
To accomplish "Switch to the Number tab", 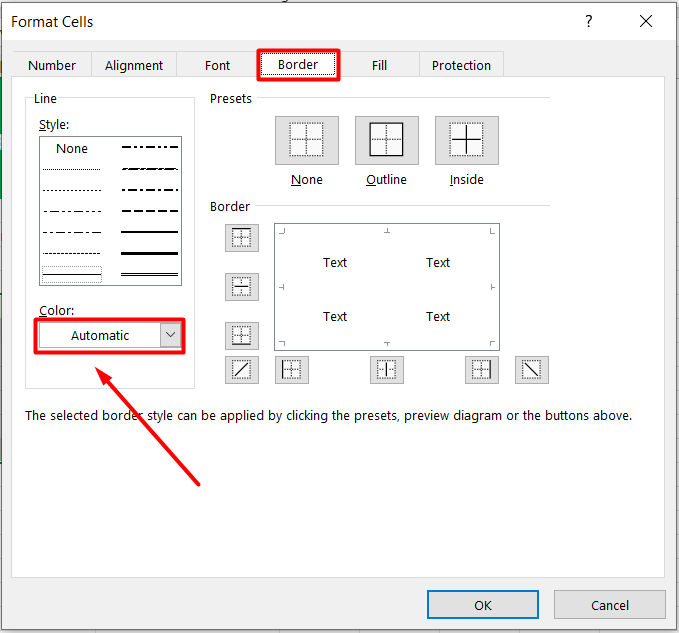I will coord(52,65).
